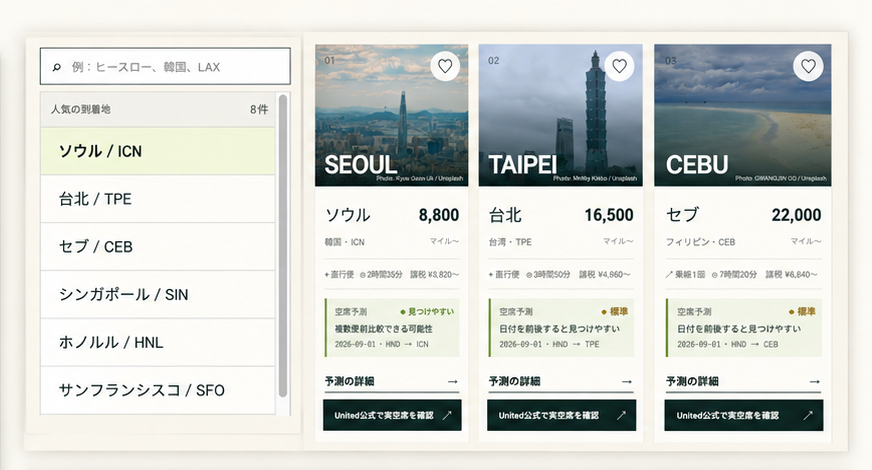Select セブ / CEB in the destination list
The height and width of the screenshot is (470, 872).
158,247
